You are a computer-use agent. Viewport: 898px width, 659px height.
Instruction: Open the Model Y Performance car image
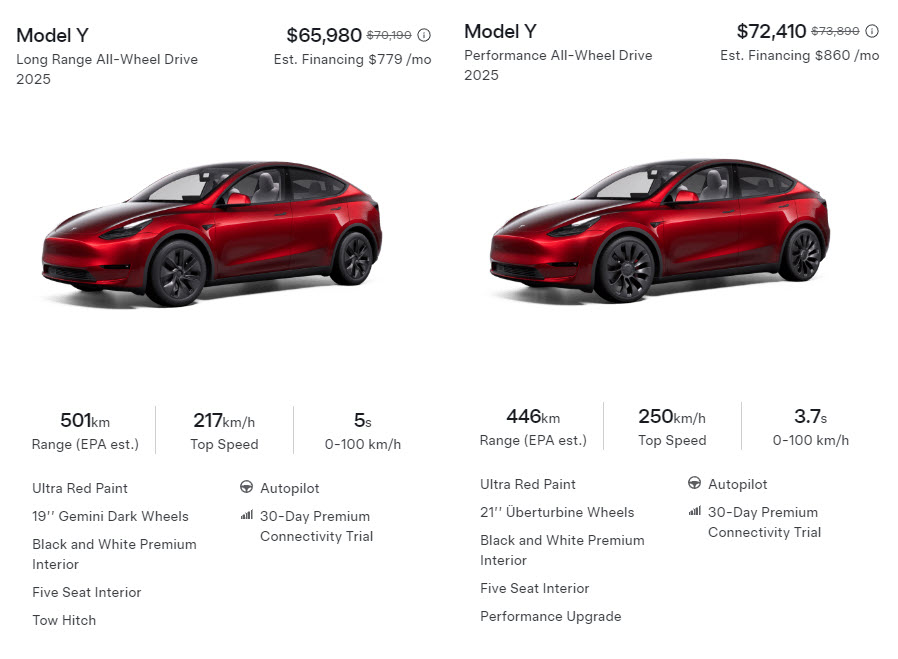click(660, 229)
